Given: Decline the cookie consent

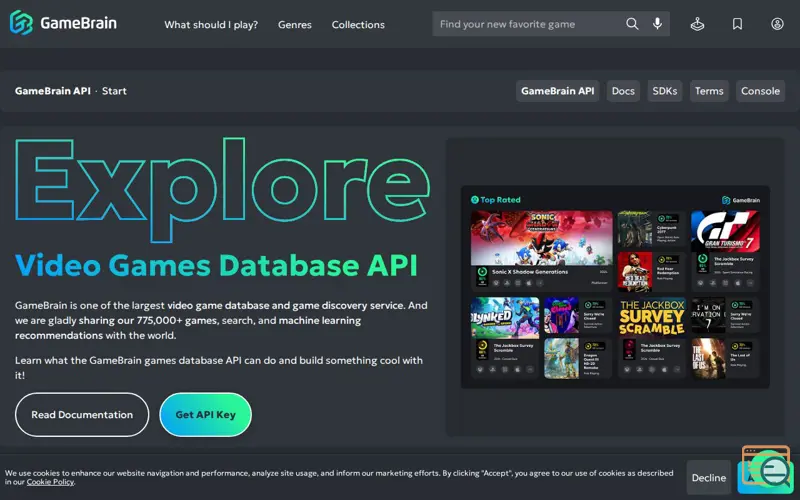Looking at the screenshot, I should click(x=708, y=478).
